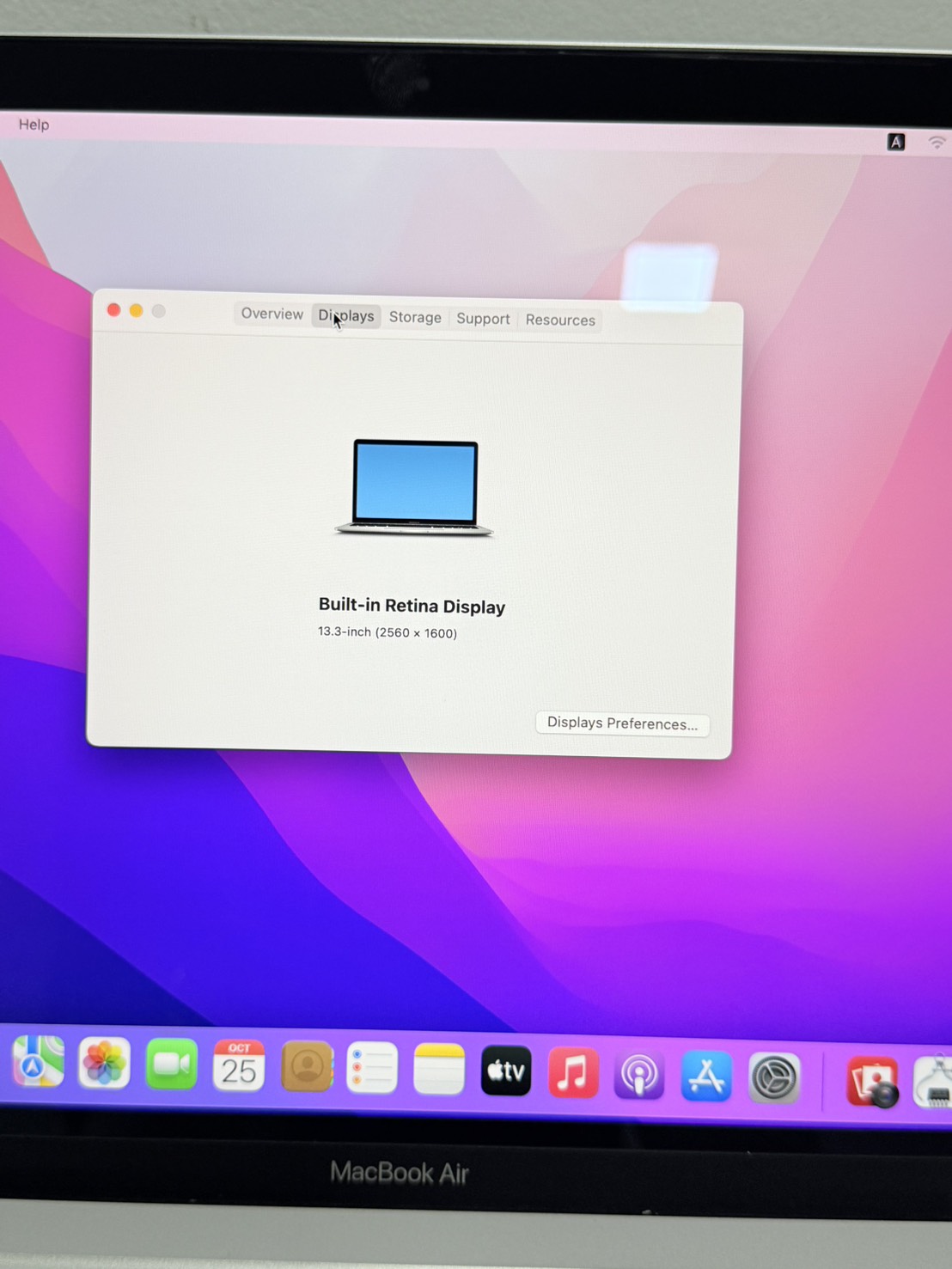Viewport: 952px width, 1269px height.
Task: Open Podcasts from the Dock
Action: point(639,1074)
